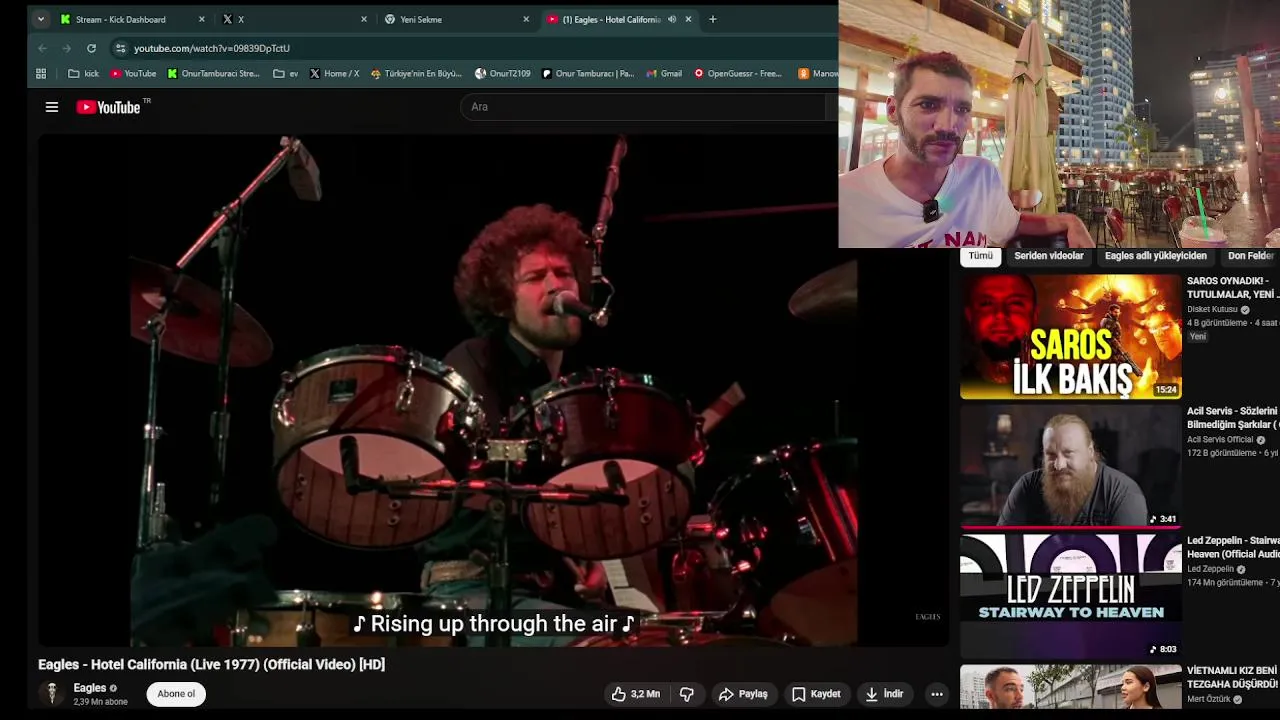Click the browser forward arrow
Screen dimensions: 1280x720
pyautogui.click(x=66, y=48)
